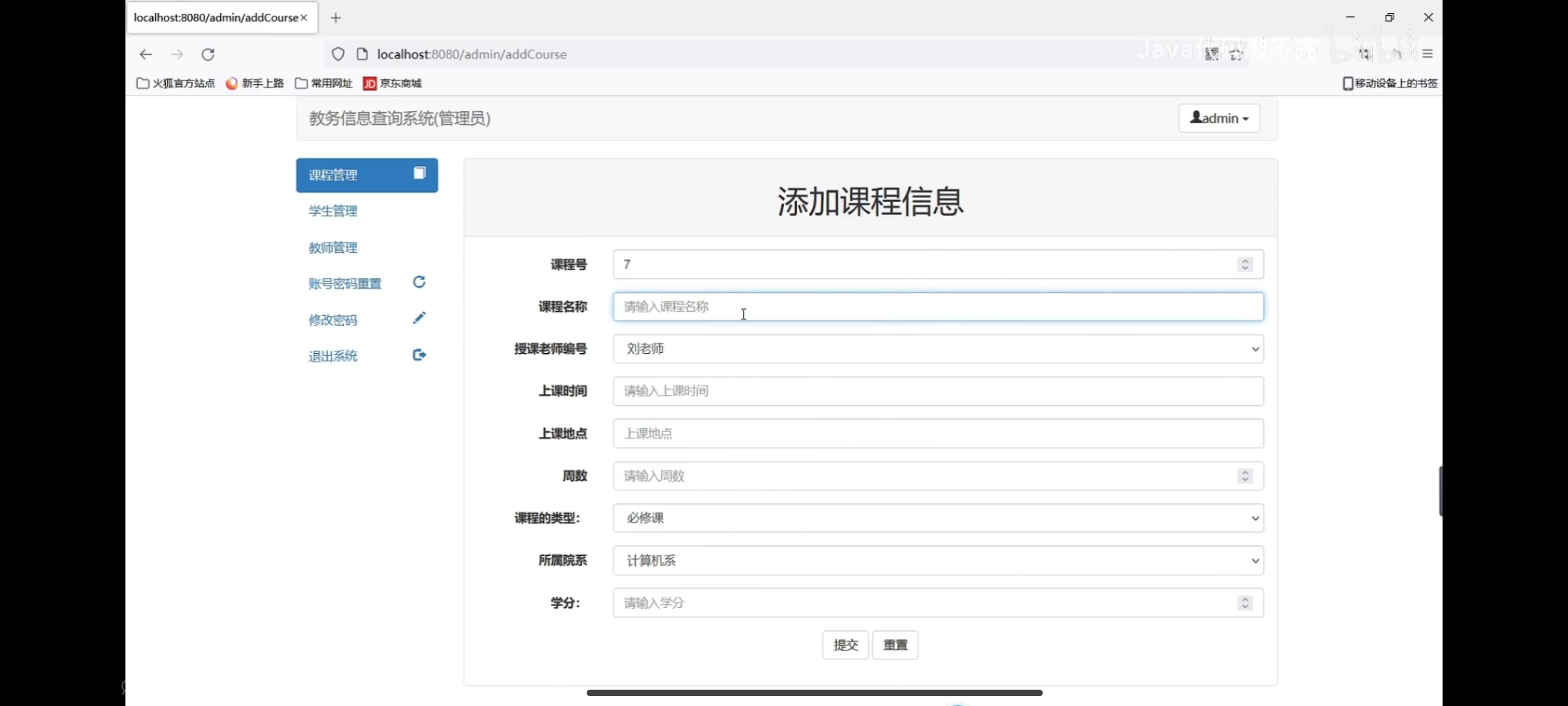This screenshot has width=1568, height=706.
Task: Expand the 课程的类型 dropdown
Action: tap(938, 518)
